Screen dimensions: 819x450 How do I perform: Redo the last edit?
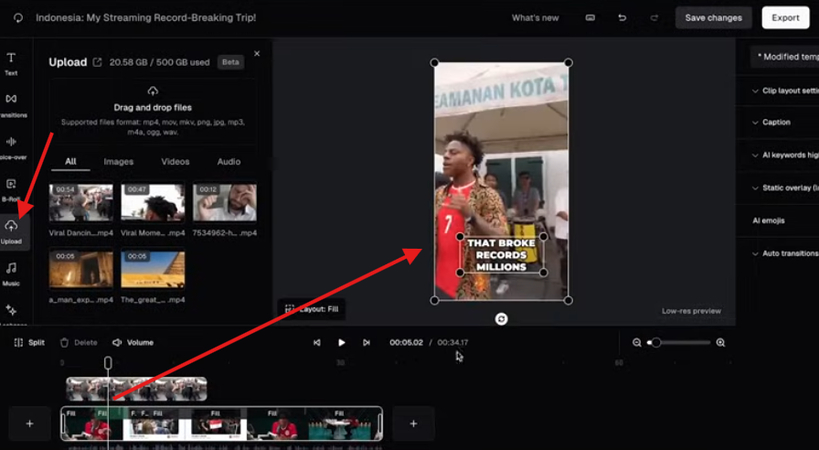pos(654,18)
